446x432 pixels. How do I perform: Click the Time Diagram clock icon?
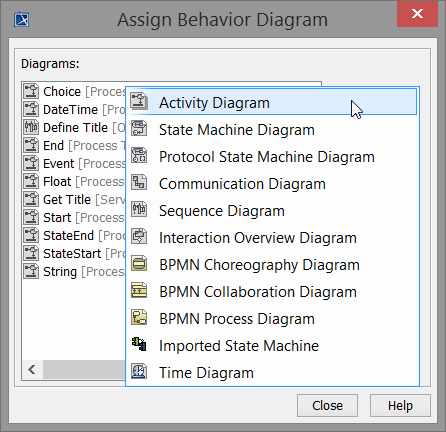click(139, 371)
